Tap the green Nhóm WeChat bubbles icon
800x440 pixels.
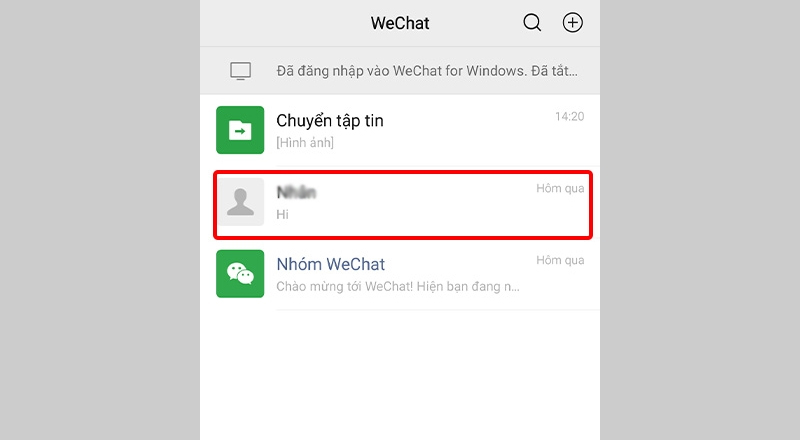tap(240, 274)
